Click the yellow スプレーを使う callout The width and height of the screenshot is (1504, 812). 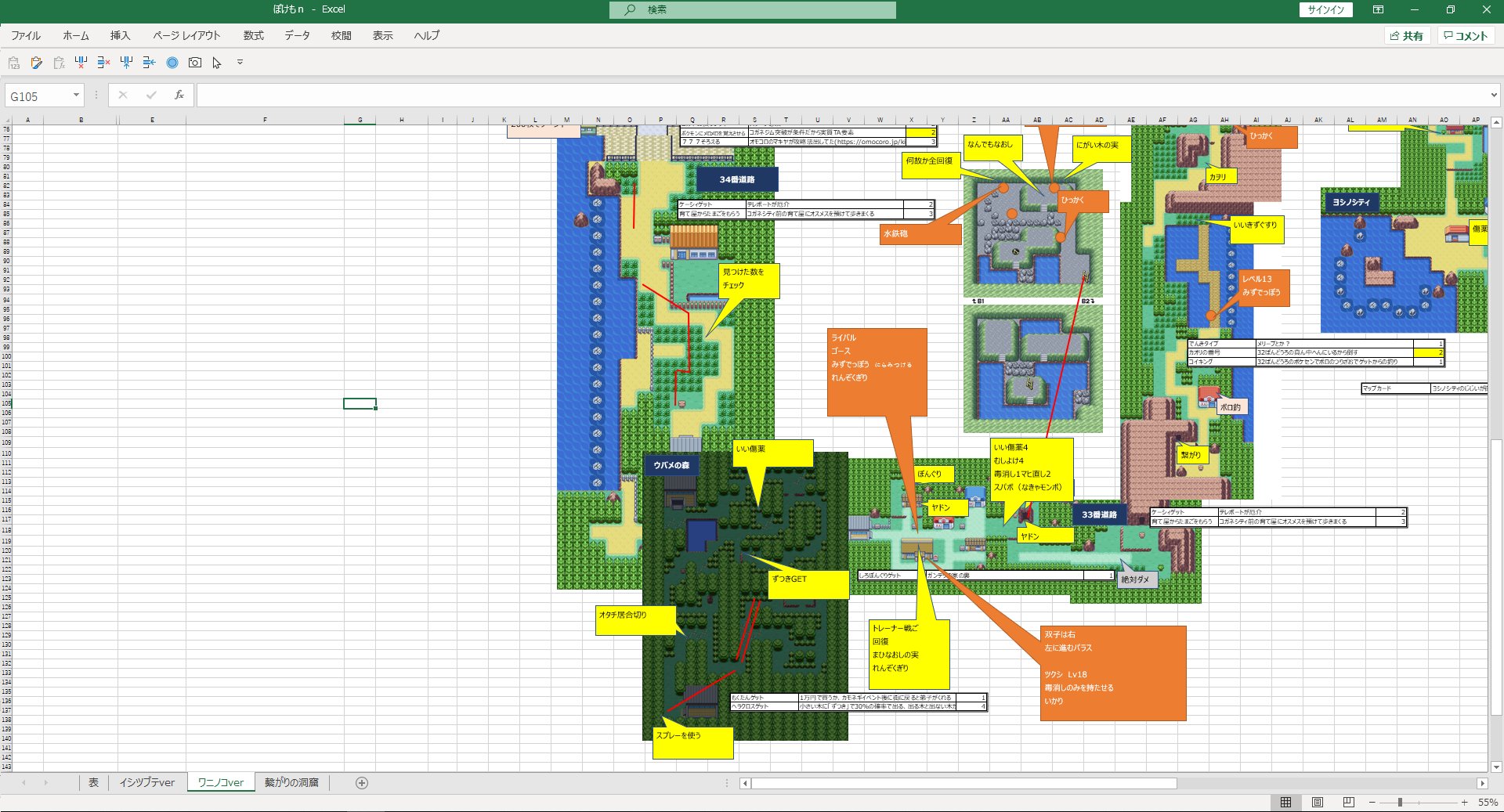693,742
